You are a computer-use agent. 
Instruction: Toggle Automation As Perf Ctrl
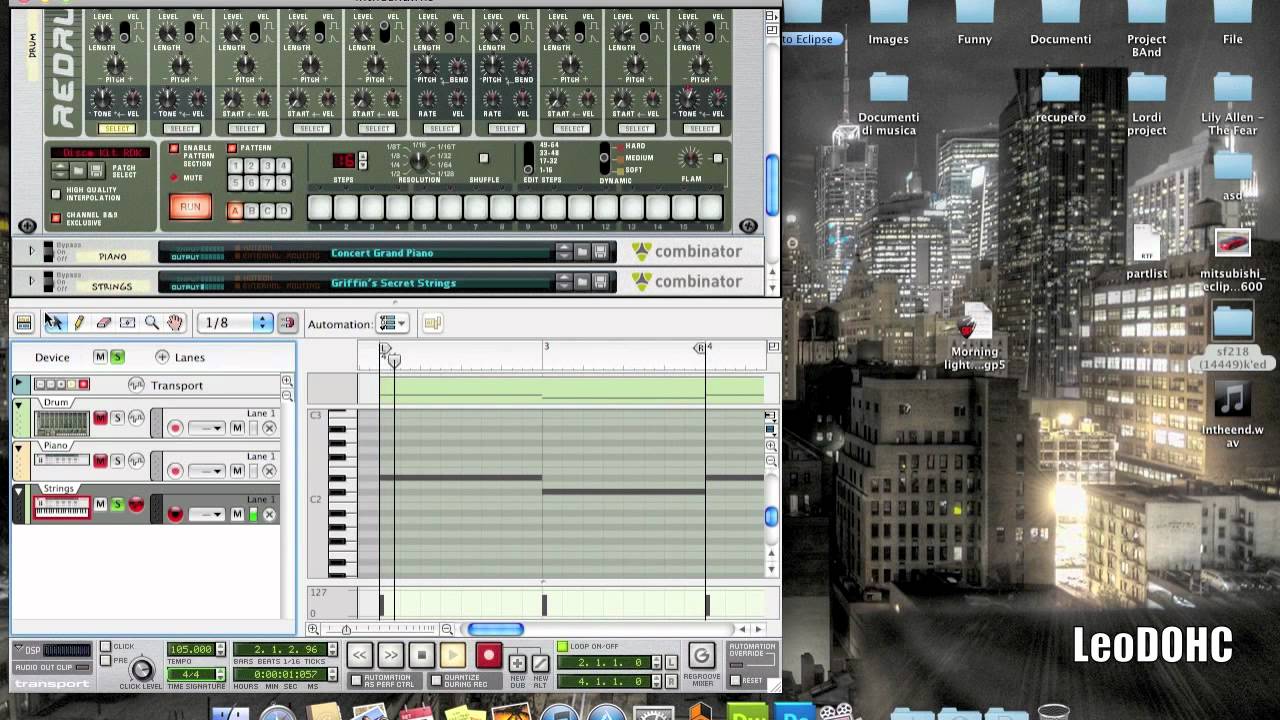356,681
